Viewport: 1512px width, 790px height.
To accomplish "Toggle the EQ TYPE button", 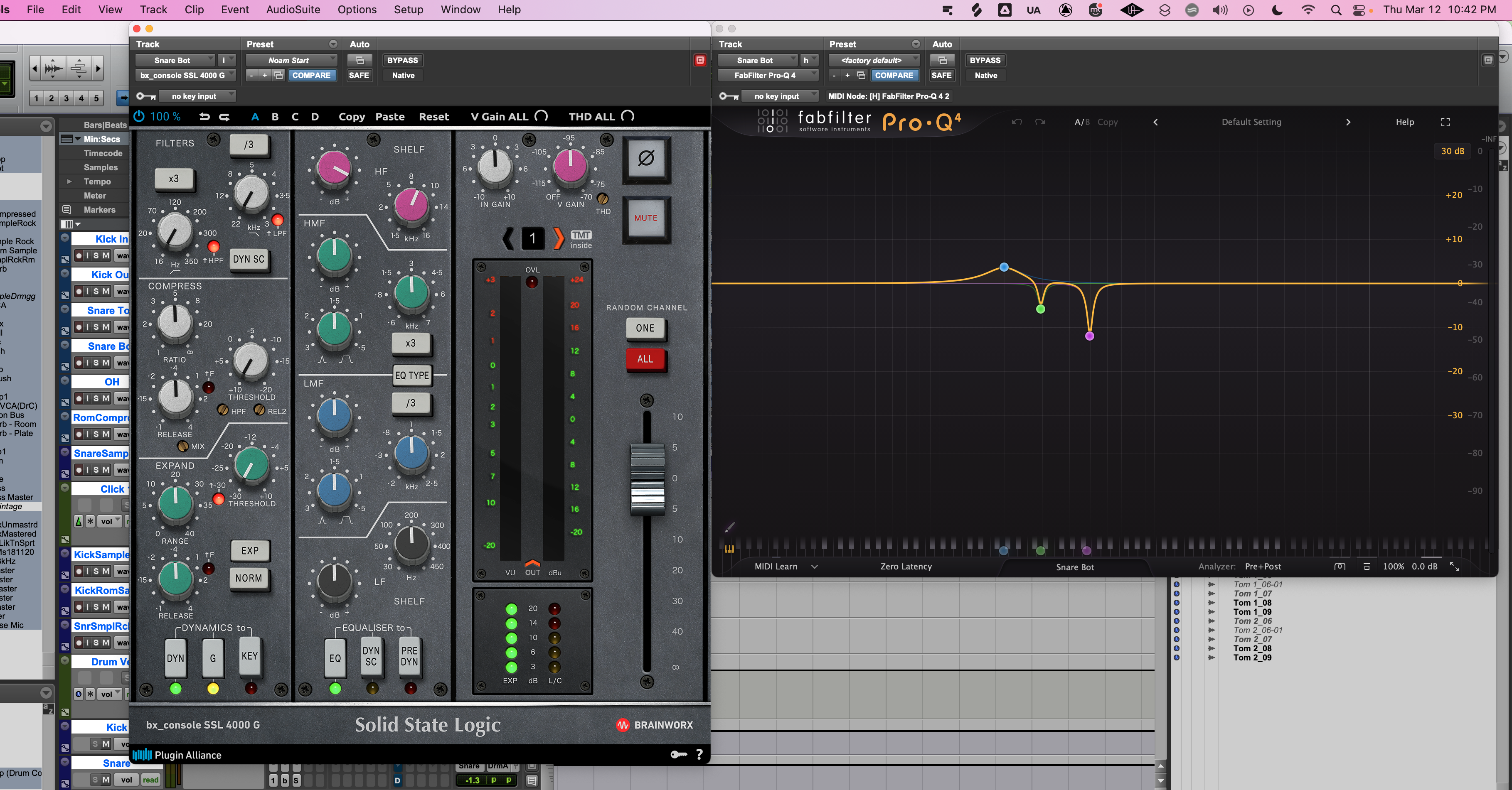I will click(x=412, y=375).
